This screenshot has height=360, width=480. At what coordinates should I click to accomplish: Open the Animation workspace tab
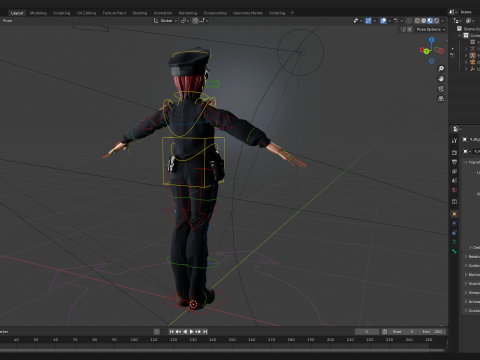[x=163, y=13]
